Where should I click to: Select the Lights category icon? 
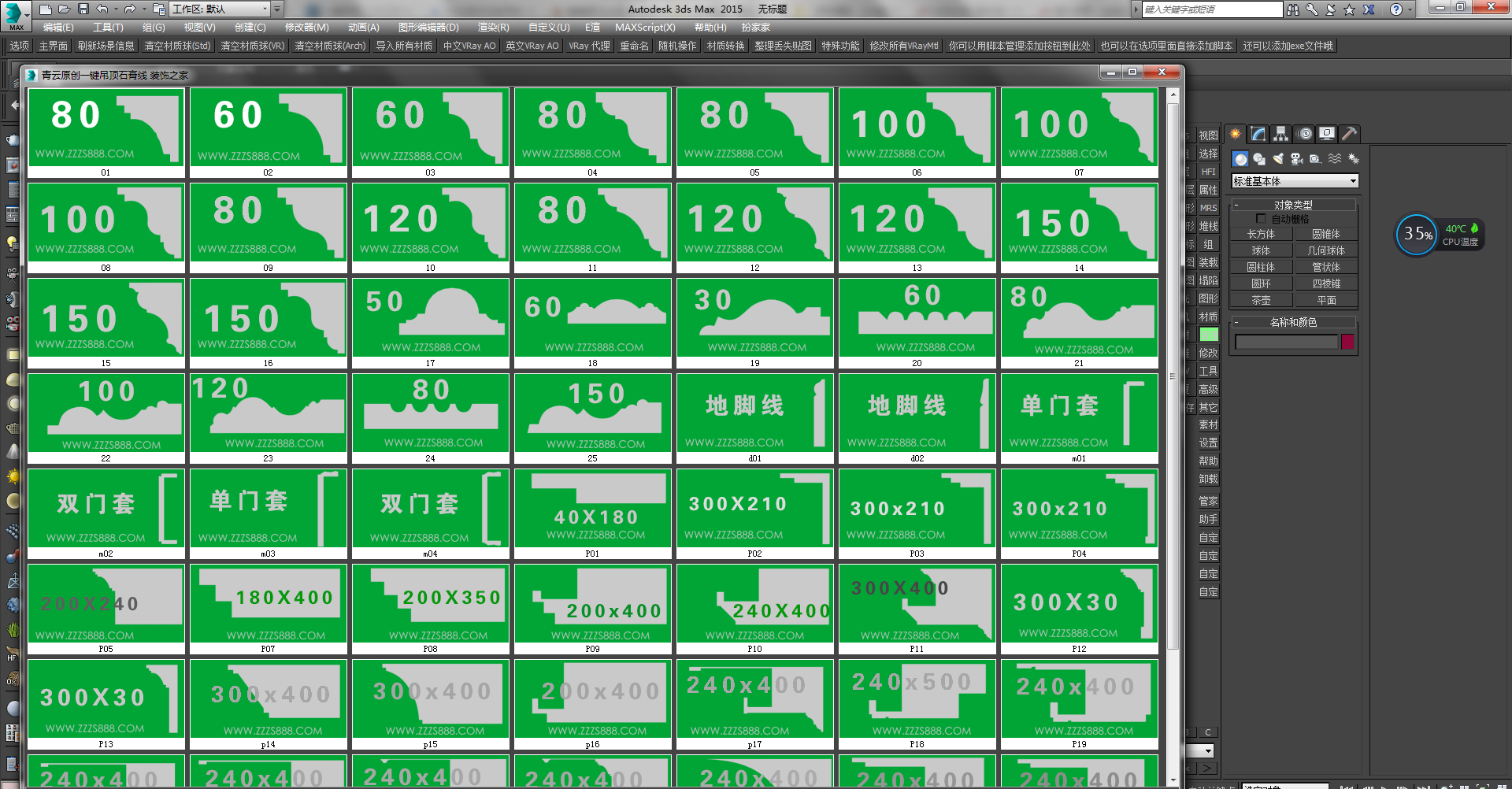click(x=1278, y=159)
